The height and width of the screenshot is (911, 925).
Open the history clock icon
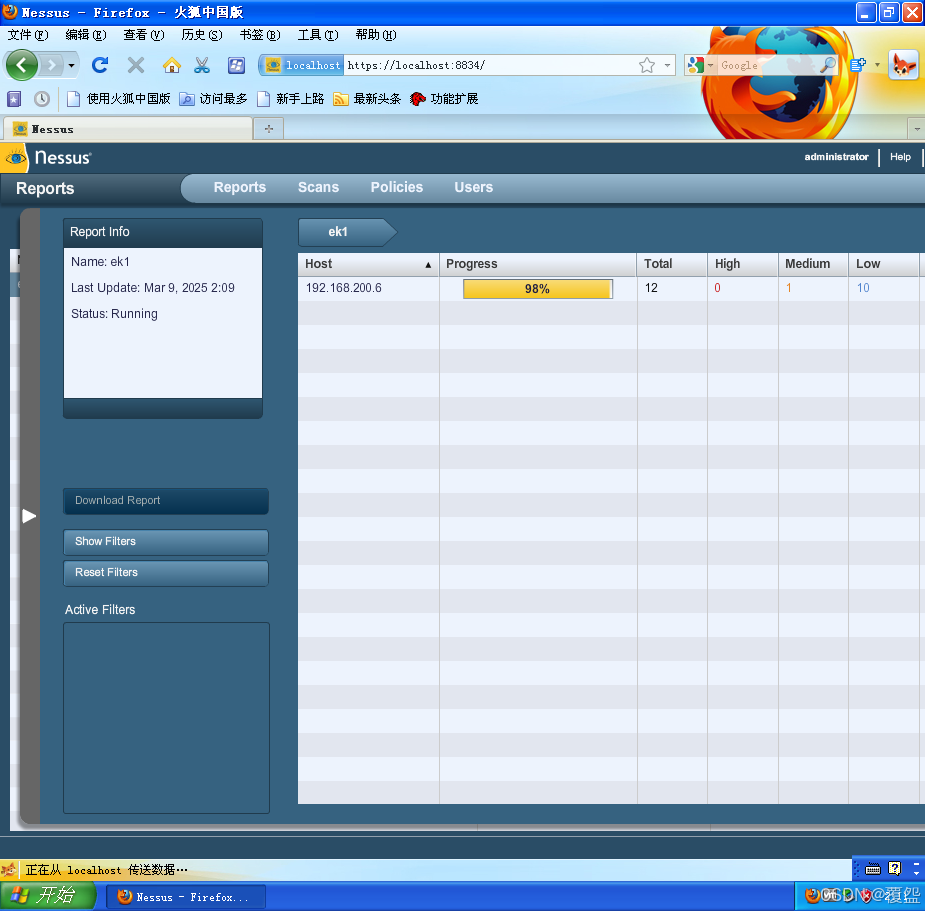[41, 99]
